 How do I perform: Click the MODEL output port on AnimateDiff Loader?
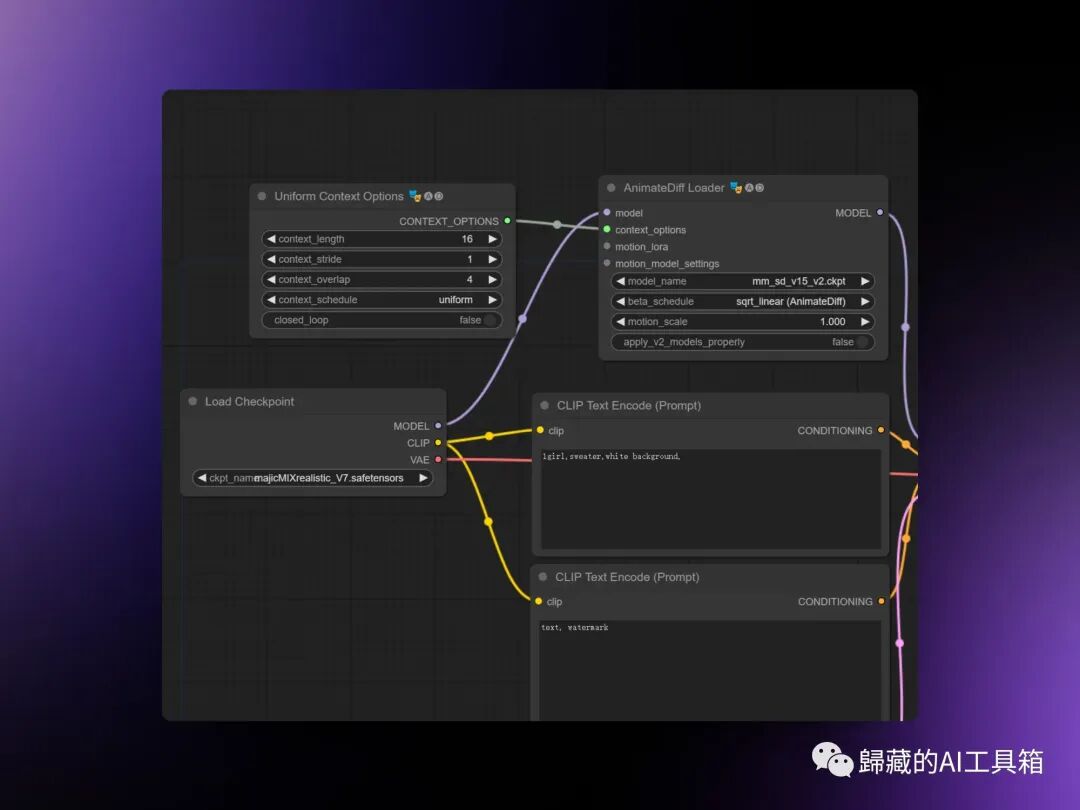coord(880,213)
